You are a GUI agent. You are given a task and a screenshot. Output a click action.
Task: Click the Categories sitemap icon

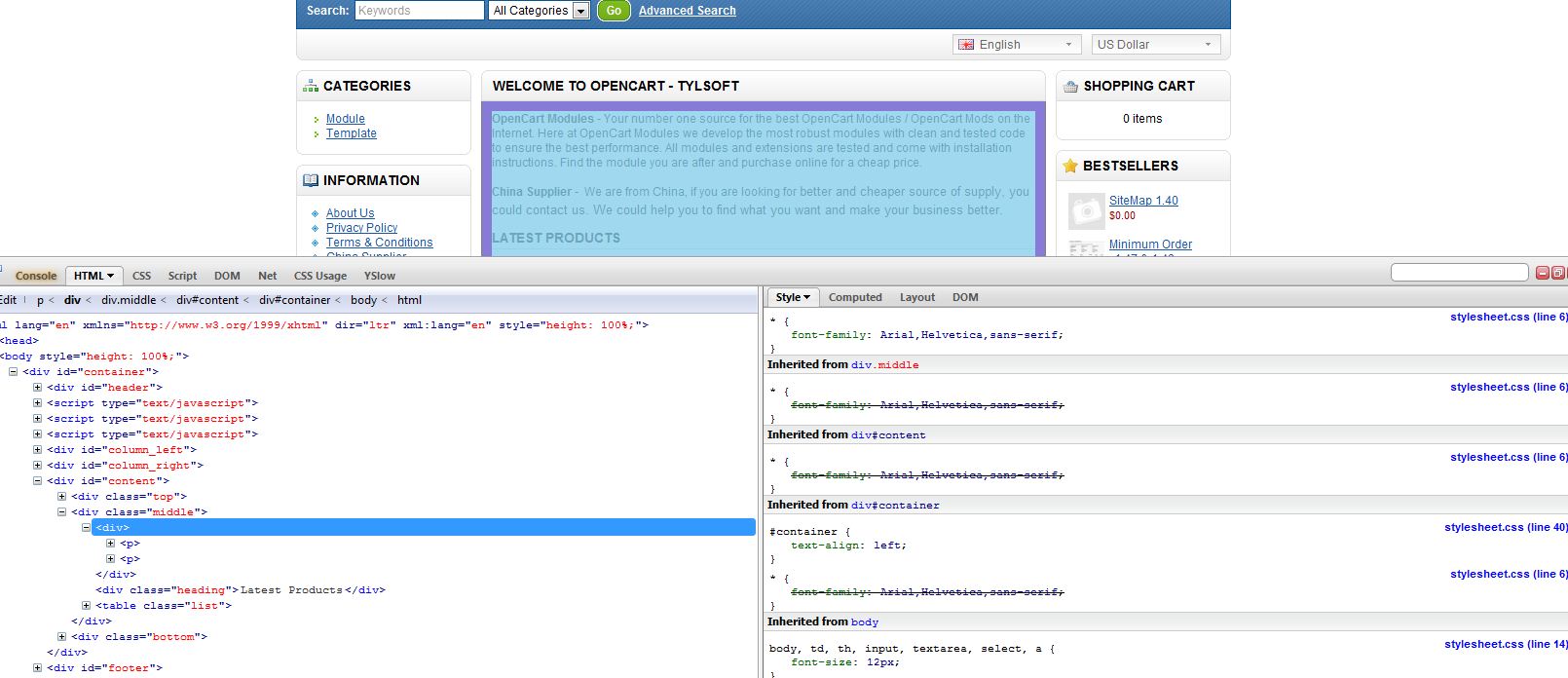coord(311,86)
